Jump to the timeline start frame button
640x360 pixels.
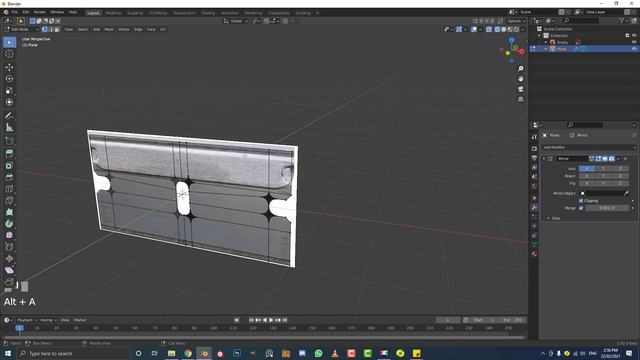click(251, 320)
